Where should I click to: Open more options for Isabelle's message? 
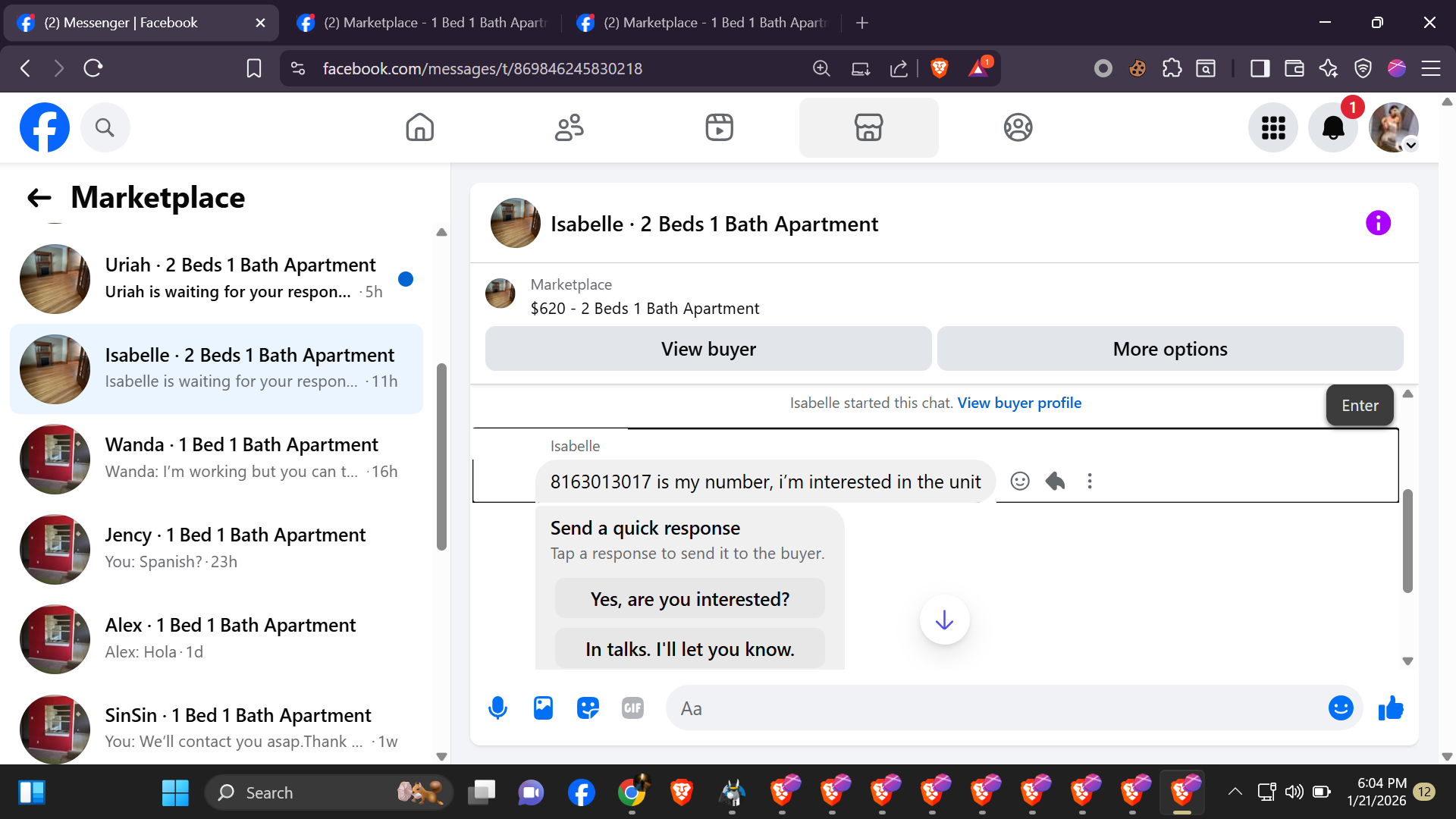[x=1090, y=481]
